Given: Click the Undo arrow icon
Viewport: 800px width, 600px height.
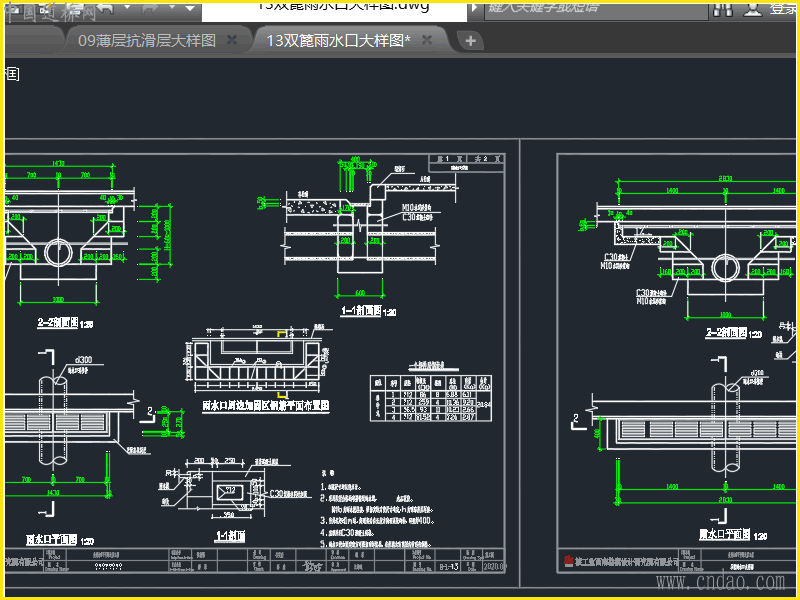Looking at the screenshot, I should pyautogui.click(x=106, y=8).
